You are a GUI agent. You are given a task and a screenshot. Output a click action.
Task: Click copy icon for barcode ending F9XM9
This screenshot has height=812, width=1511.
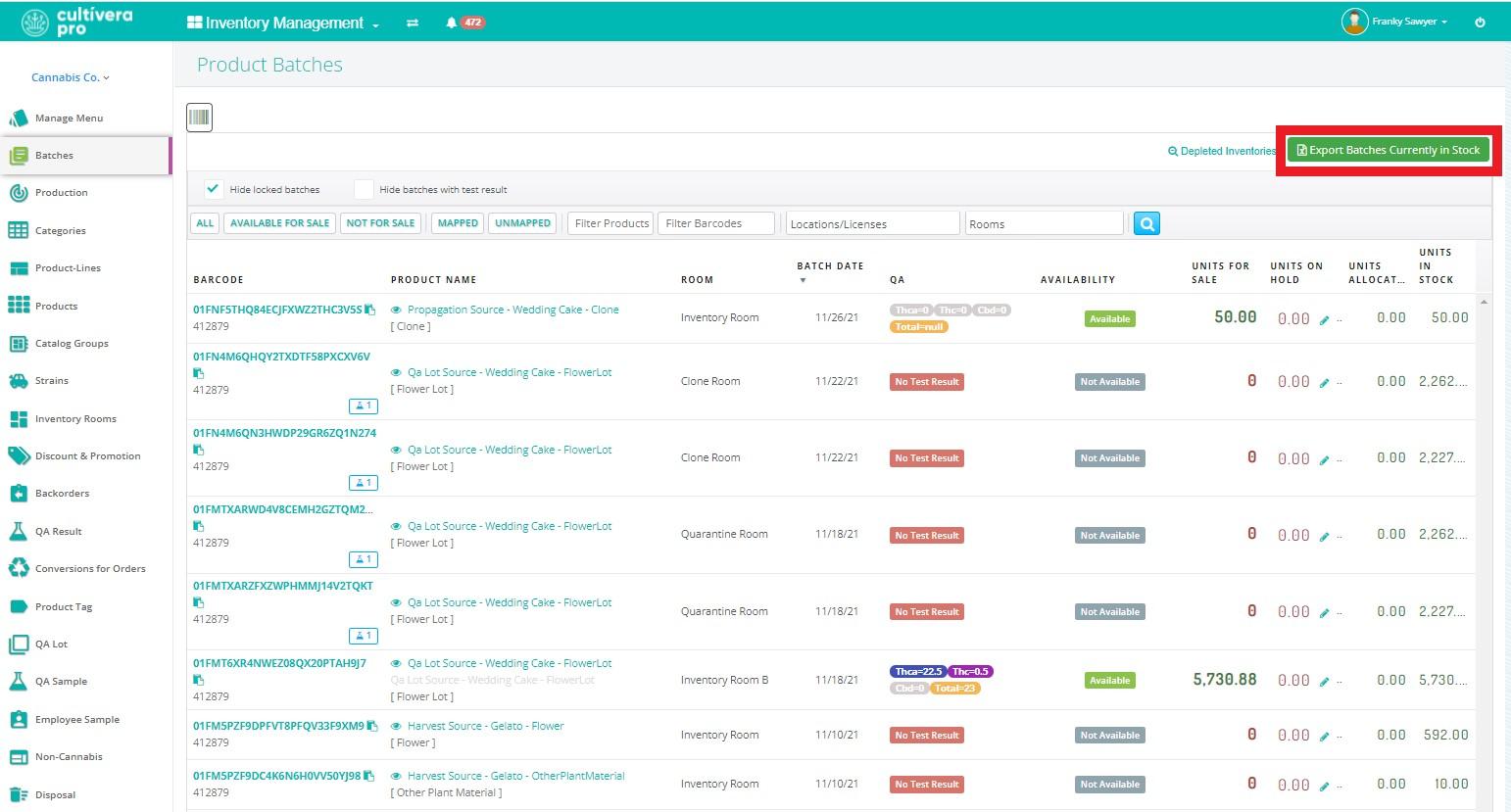tap(371, 726)
